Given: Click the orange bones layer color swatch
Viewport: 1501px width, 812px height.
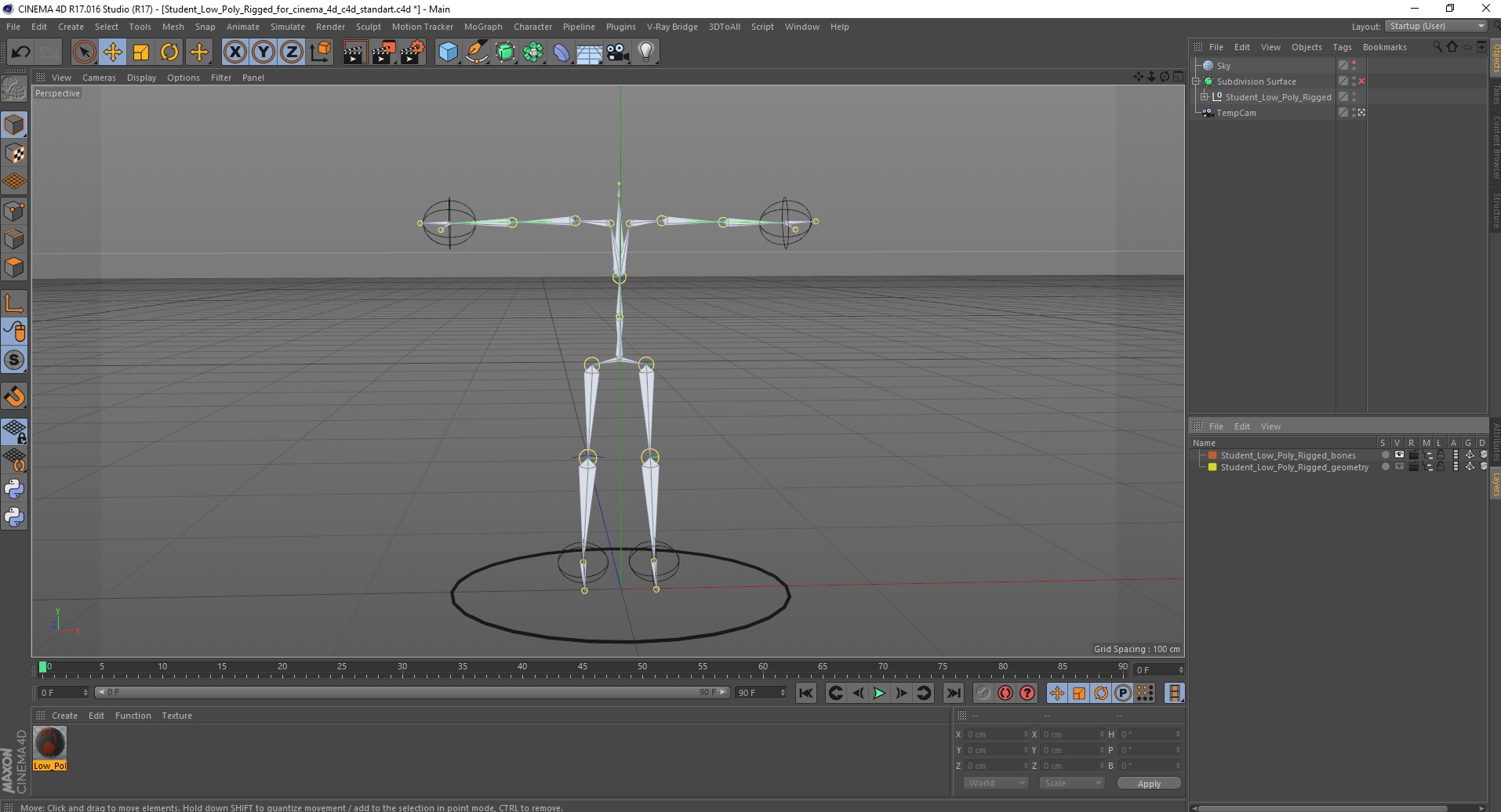Looking at the screenshot, I should pos(1212,455).
